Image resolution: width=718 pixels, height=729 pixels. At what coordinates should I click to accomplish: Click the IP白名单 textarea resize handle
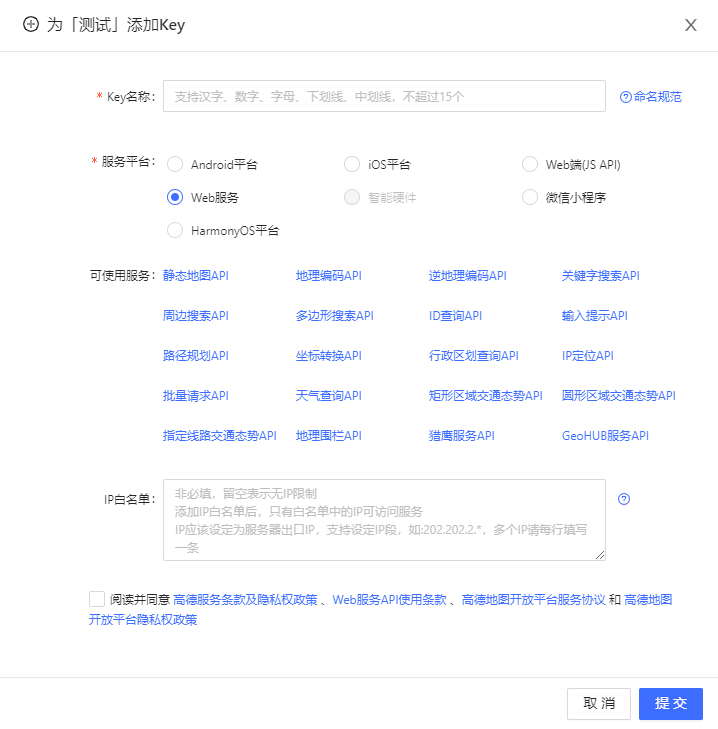[x=600, y=555]
